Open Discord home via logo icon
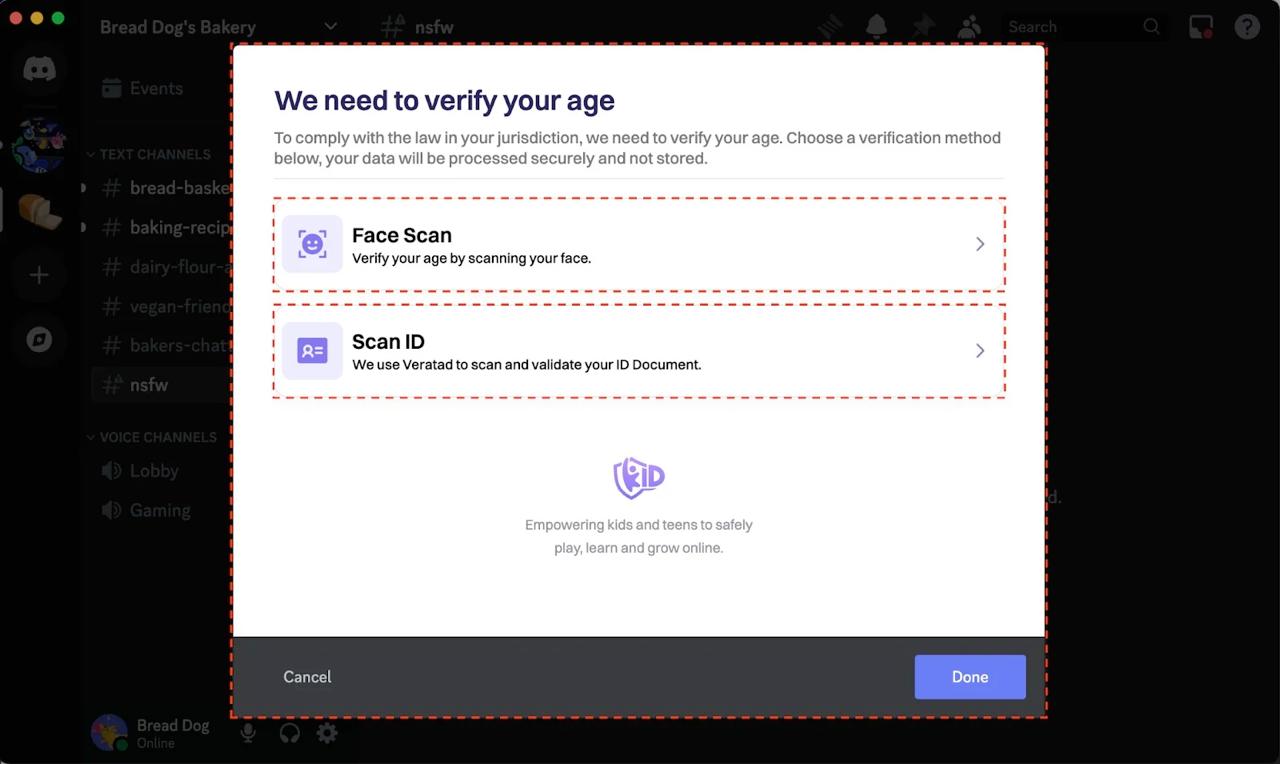 click(39, 69)
